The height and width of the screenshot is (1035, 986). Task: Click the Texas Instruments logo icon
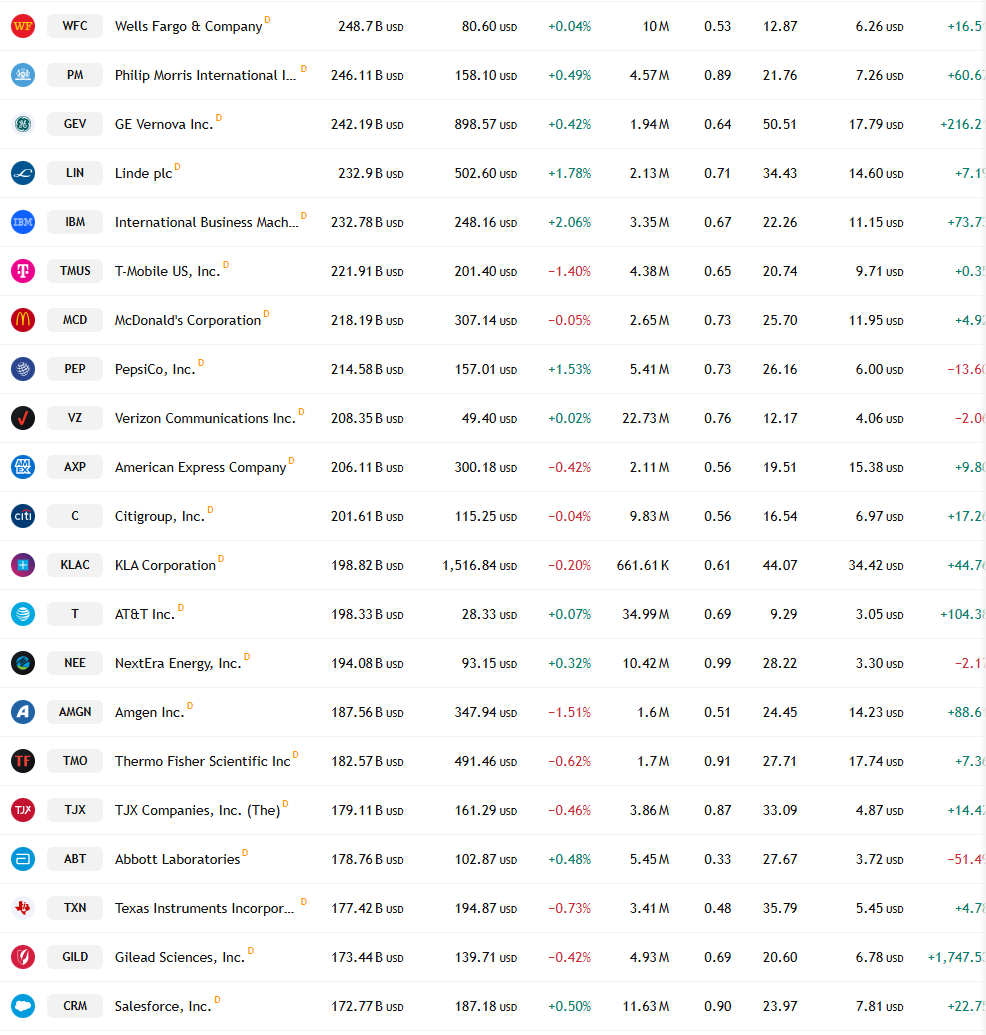click(x=23, y=908)
